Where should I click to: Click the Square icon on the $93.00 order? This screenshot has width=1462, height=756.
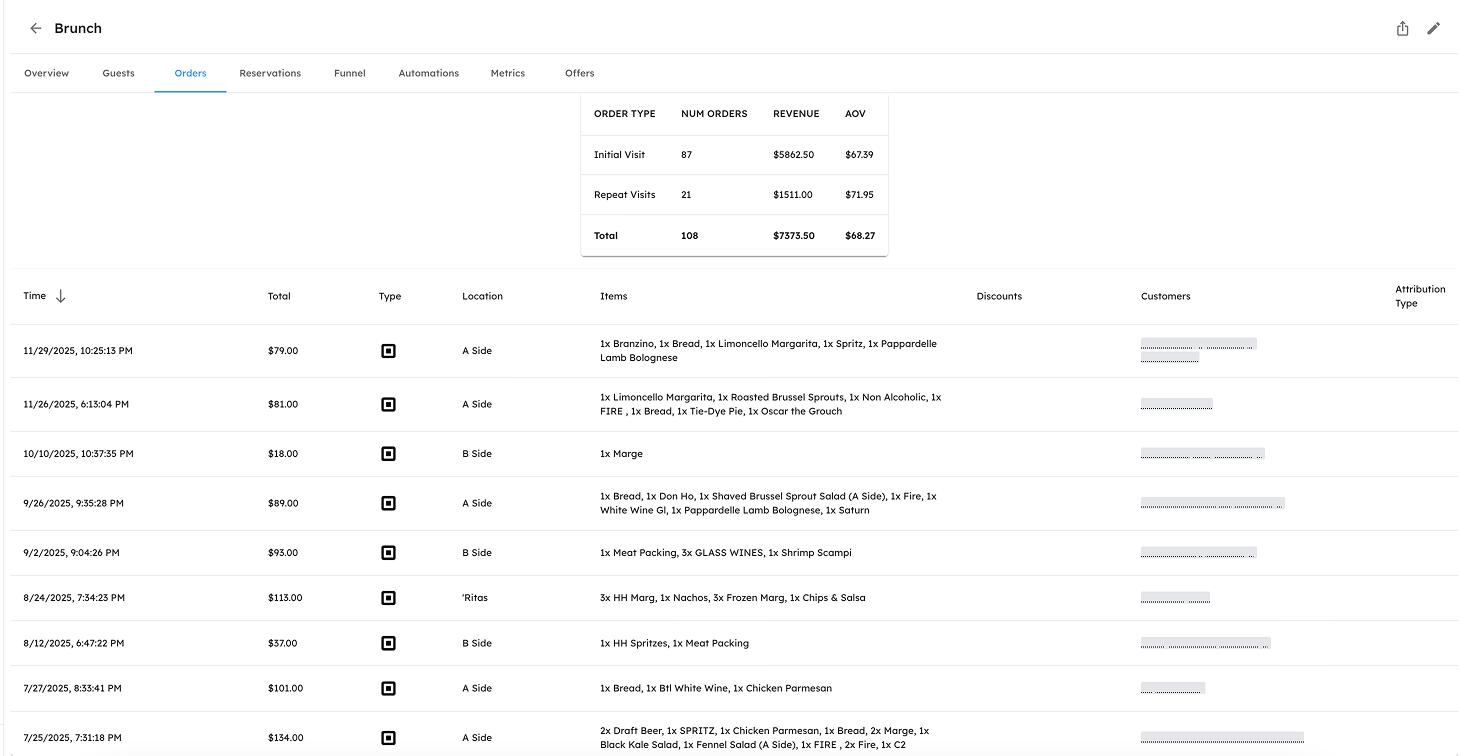389,553
